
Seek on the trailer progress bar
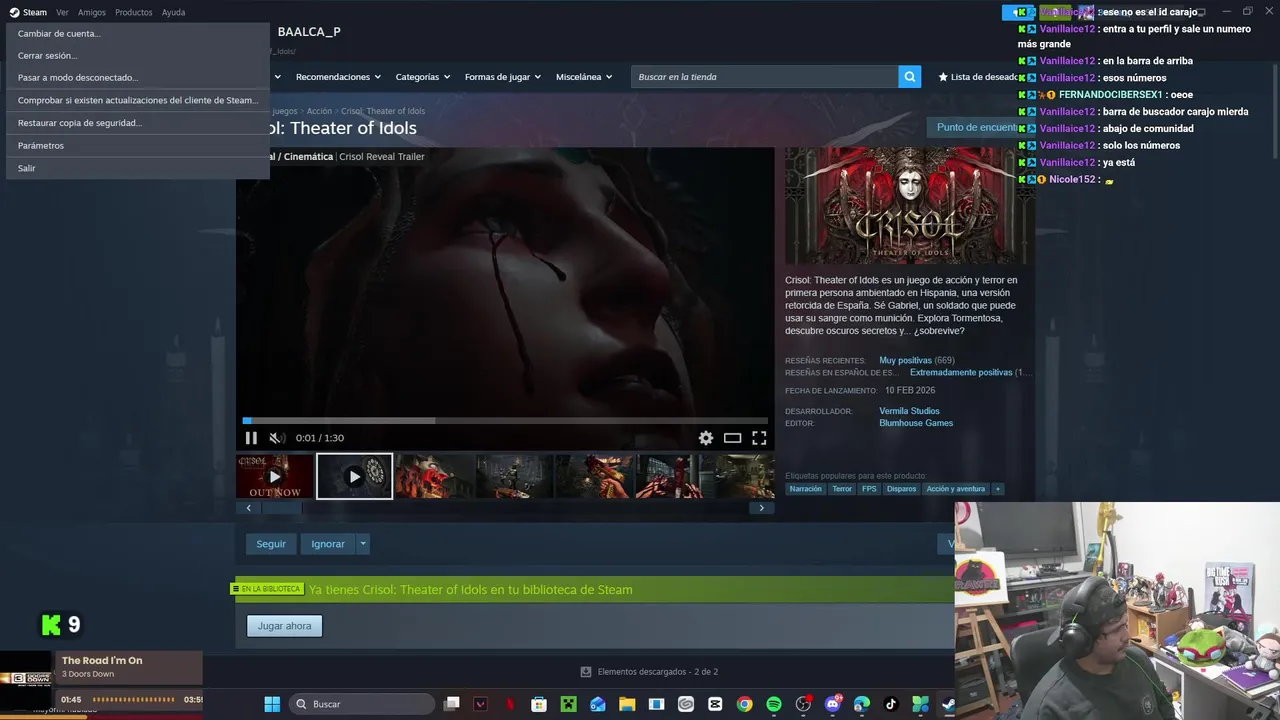point(505,421)
